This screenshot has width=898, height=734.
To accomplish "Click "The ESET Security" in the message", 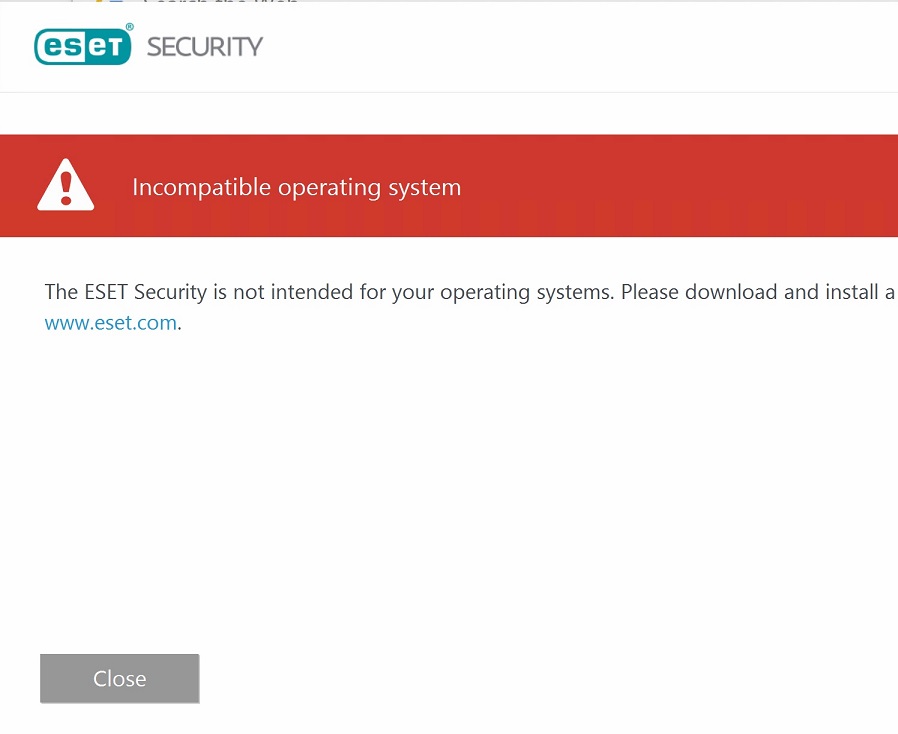I will pyautogui.click(x=110, y=292).
